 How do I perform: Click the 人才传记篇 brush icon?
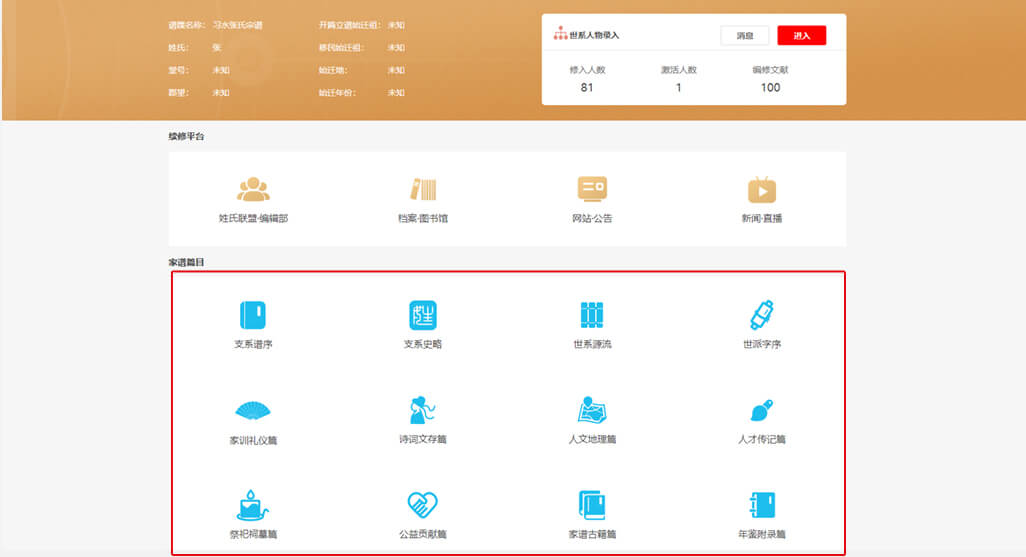pyautogui.click(x=762, y=410)
